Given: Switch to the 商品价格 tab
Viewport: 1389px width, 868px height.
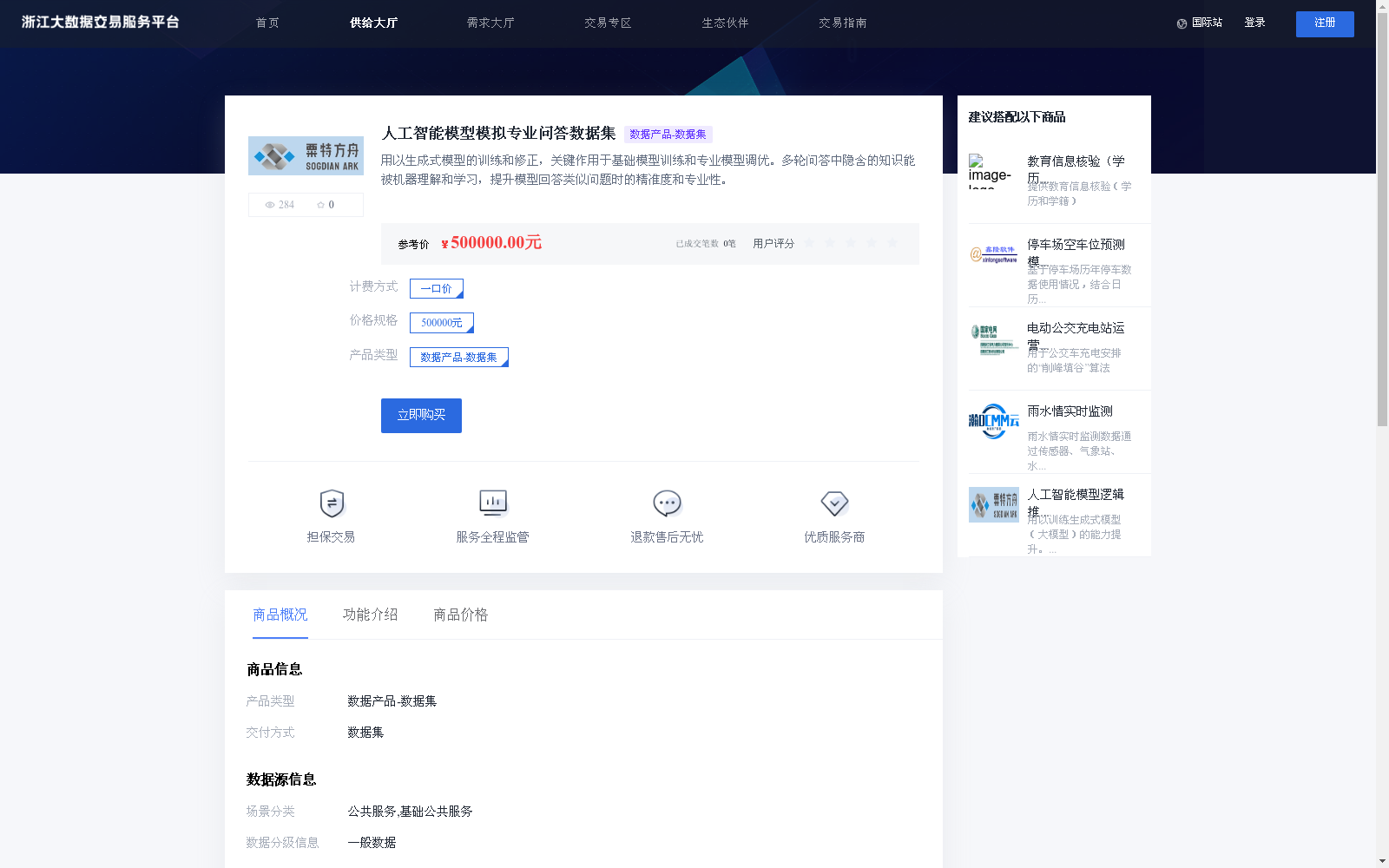Looking at the screenshot, I should click(461, 615).
